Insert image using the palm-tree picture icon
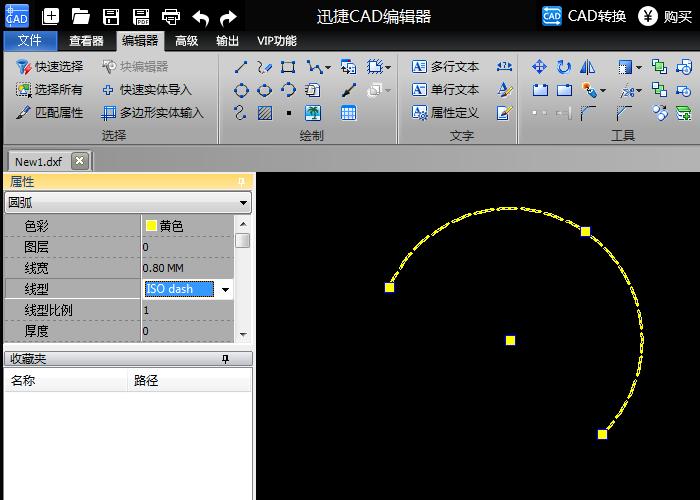The width and height of the screenshot is (700, 500). 313,113
